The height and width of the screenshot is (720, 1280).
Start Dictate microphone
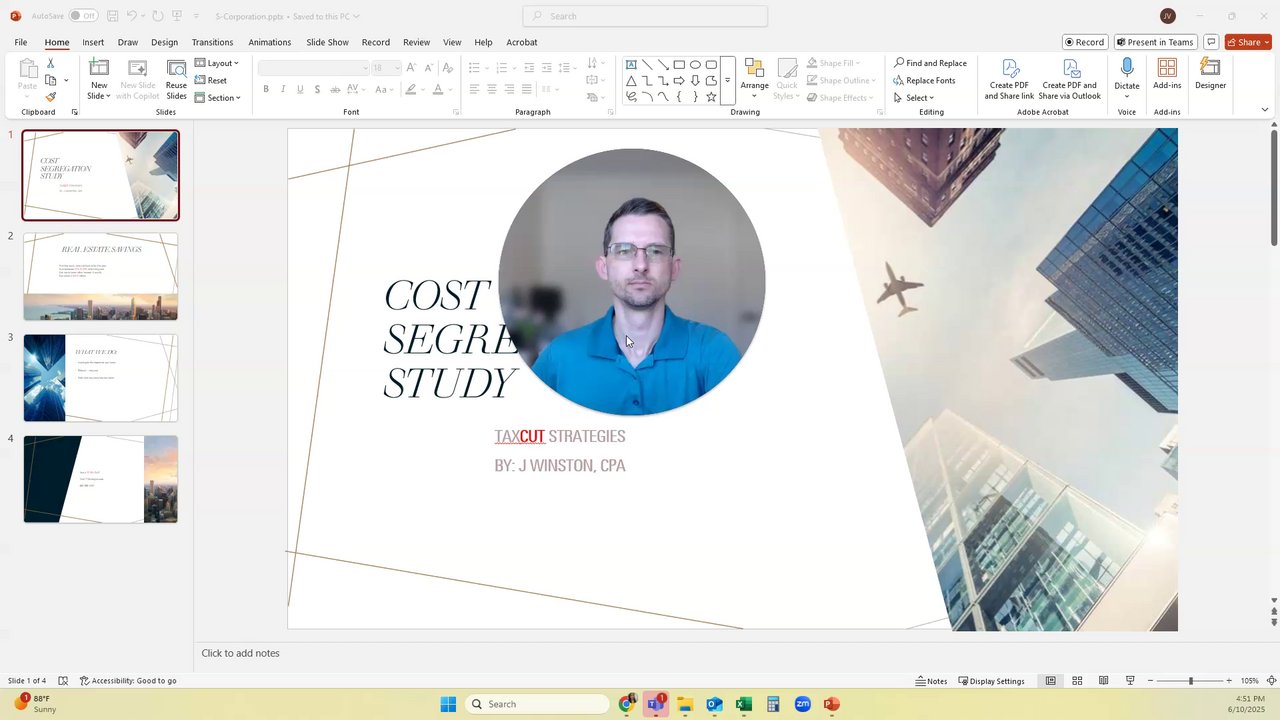[1127, 68]
